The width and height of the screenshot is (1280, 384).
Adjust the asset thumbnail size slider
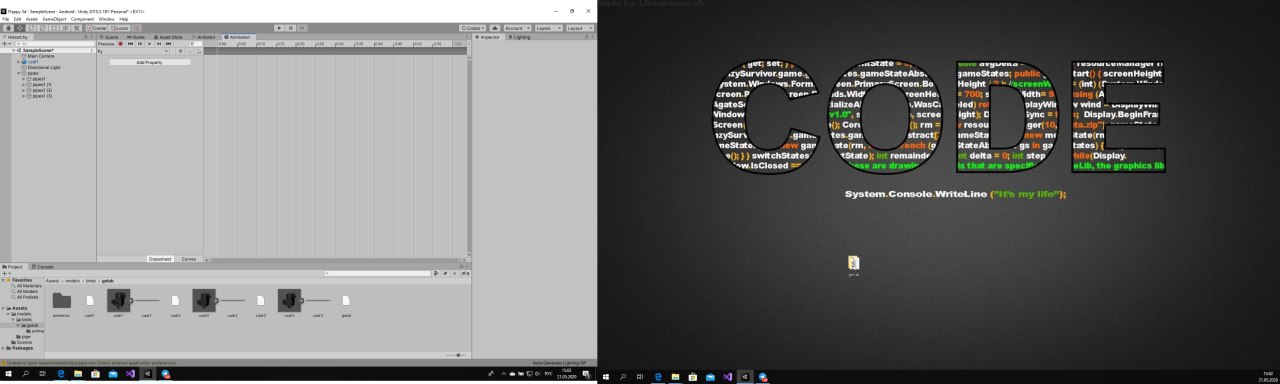tap(455, 355)
